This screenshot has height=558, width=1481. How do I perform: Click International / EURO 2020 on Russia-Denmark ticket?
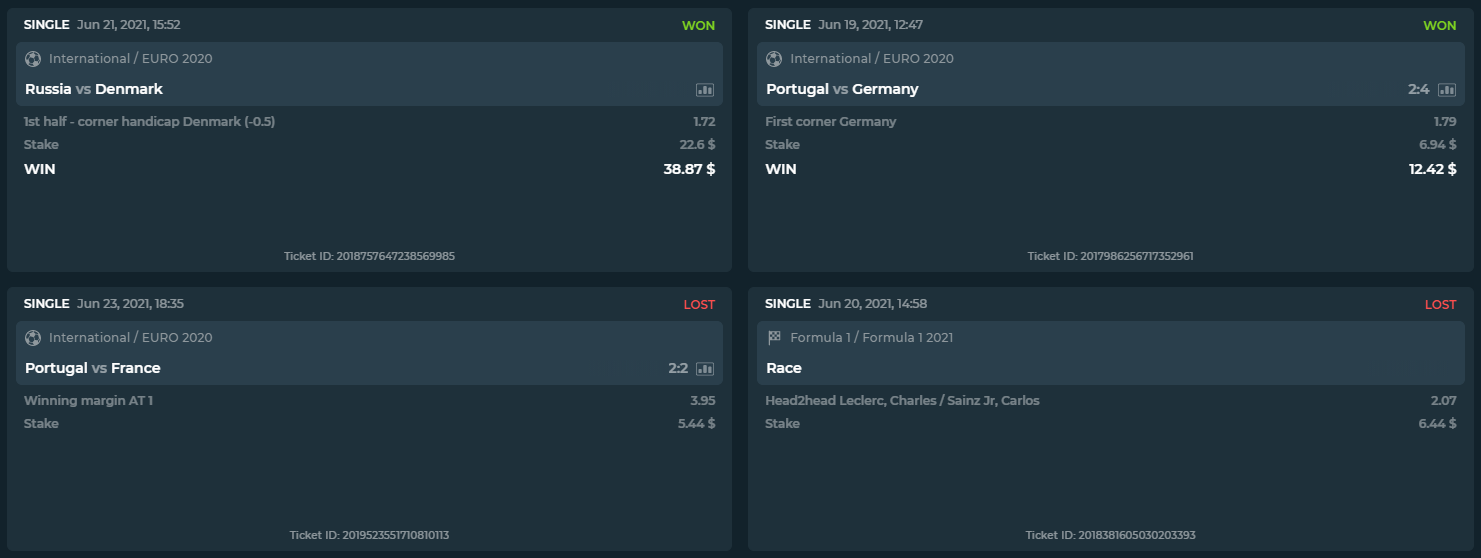tap(131, 59)
